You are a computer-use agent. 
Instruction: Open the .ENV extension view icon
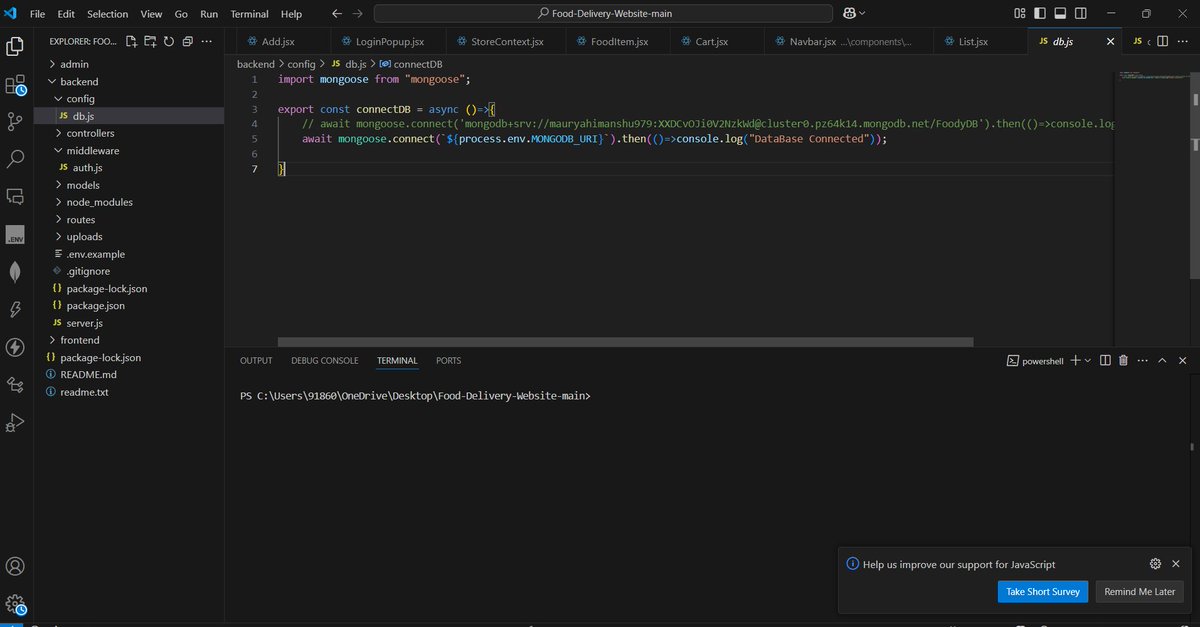[15, 234]
